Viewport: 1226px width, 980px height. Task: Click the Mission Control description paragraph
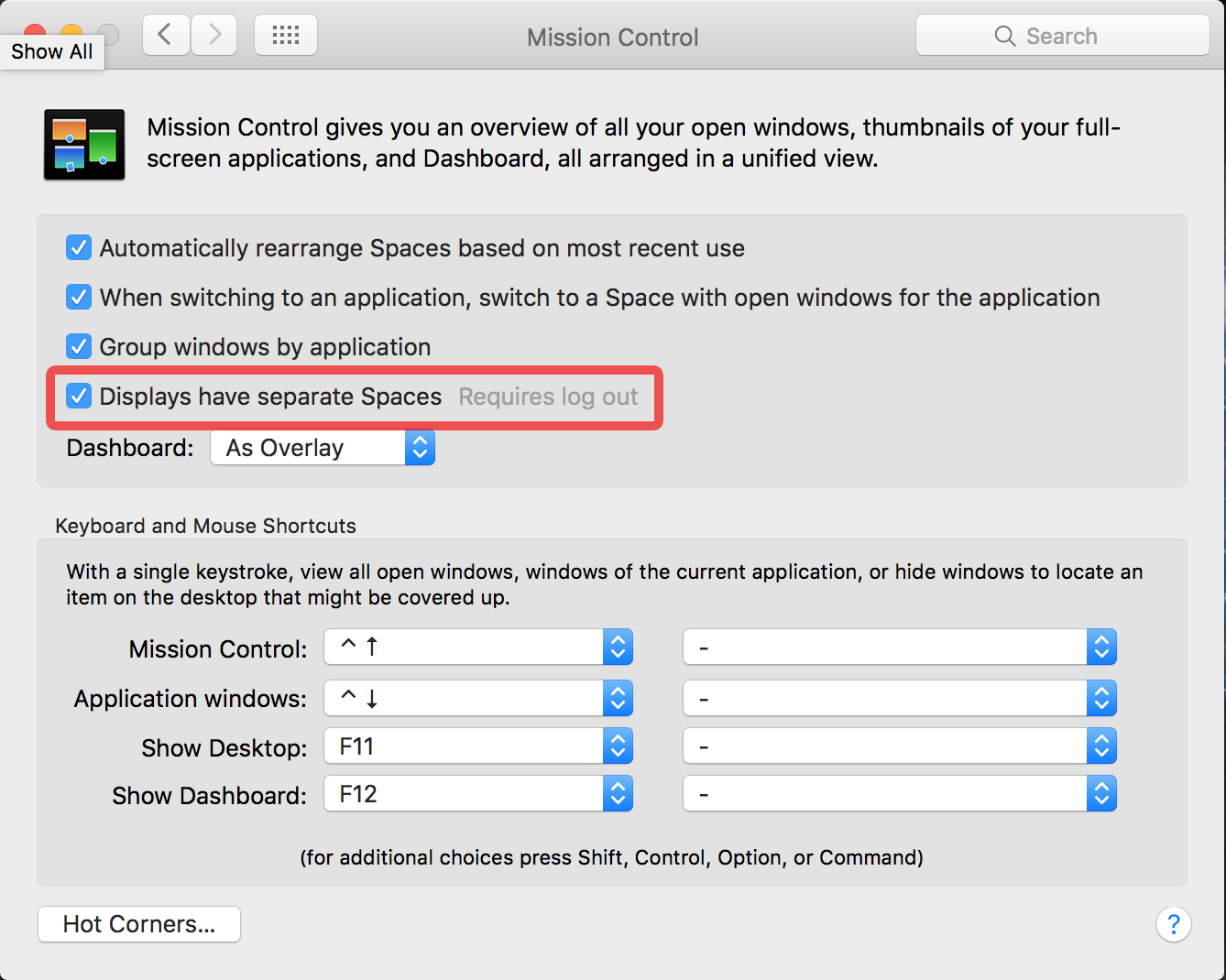(633, 143)
